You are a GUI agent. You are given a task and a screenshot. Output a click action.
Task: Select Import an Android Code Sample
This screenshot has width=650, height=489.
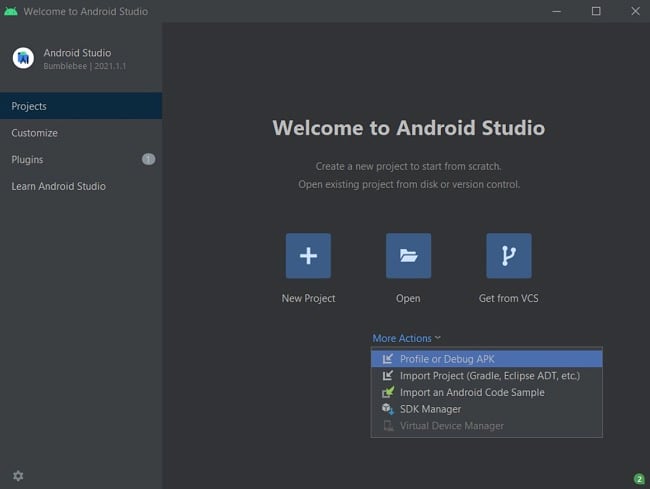coord(487,392)
